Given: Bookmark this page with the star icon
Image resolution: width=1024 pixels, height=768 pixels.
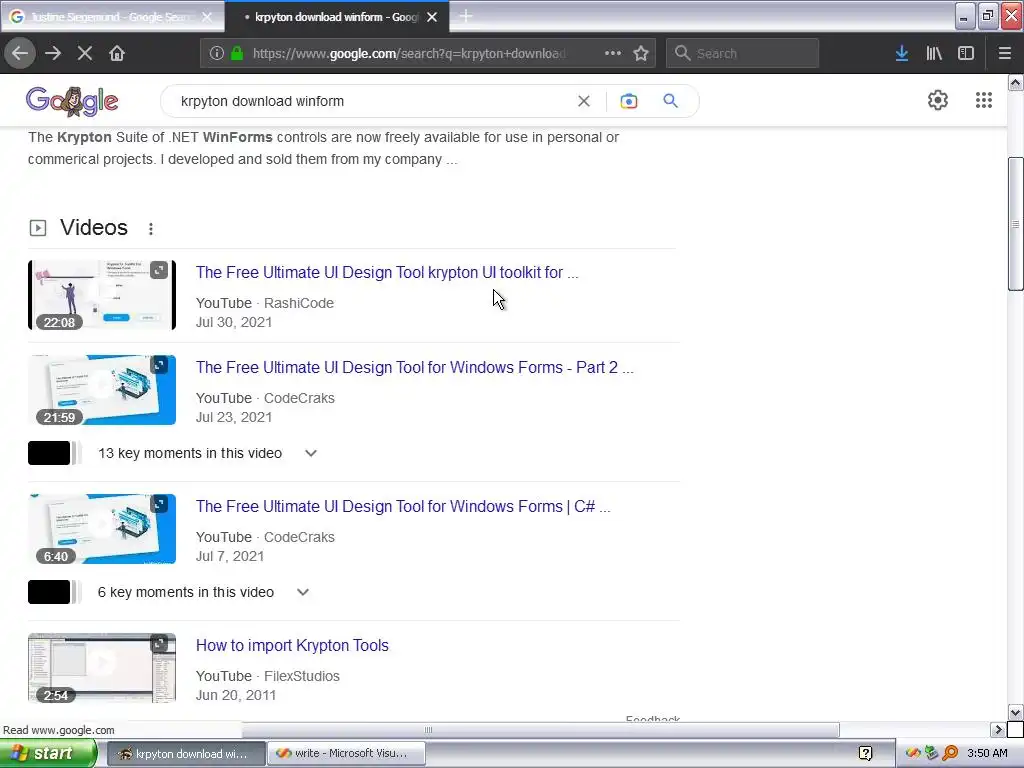Looking at the screenshot, I should click(641, 53).
